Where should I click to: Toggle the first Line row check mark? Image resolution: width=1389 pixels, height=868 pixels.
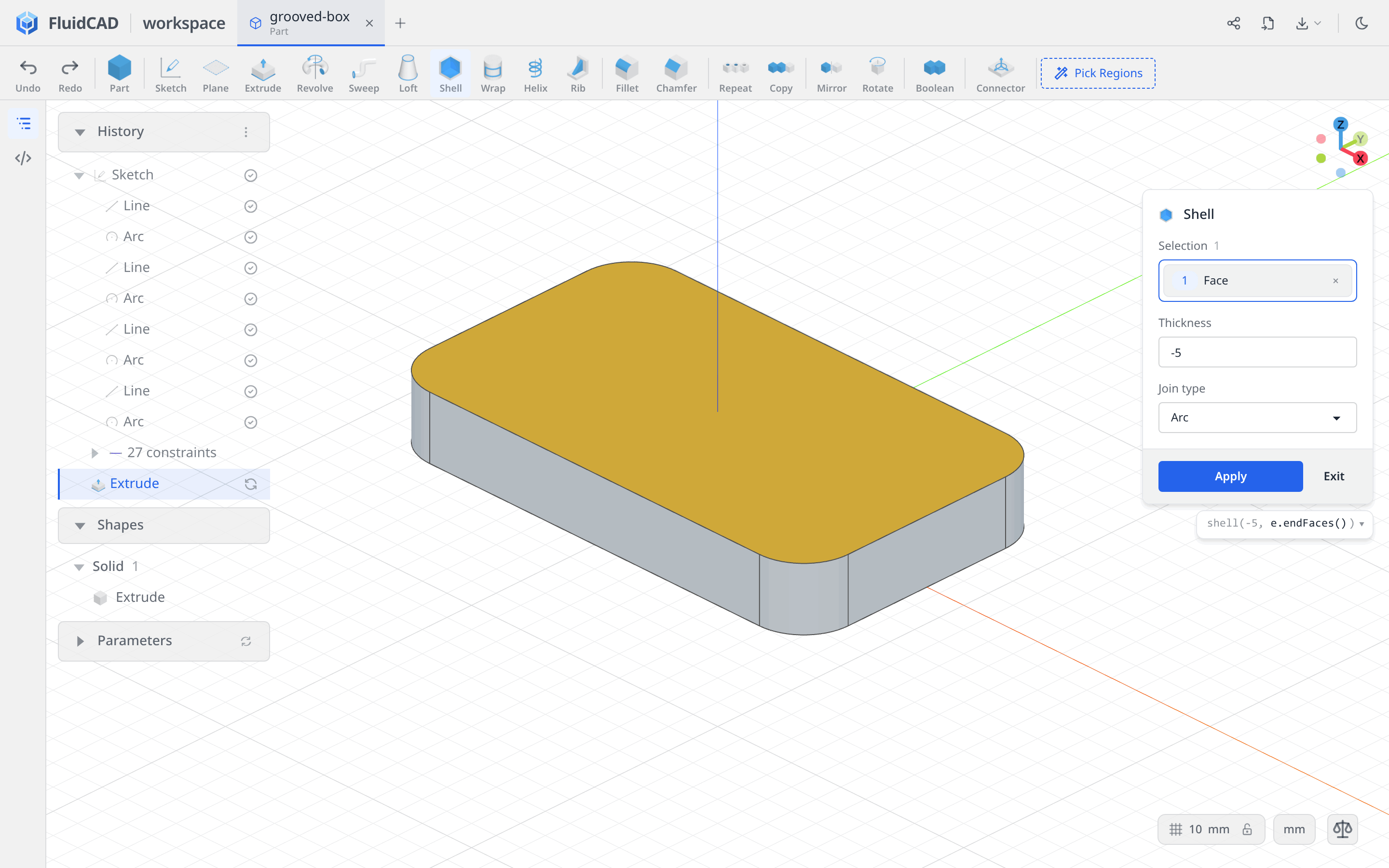coord(251,206)
